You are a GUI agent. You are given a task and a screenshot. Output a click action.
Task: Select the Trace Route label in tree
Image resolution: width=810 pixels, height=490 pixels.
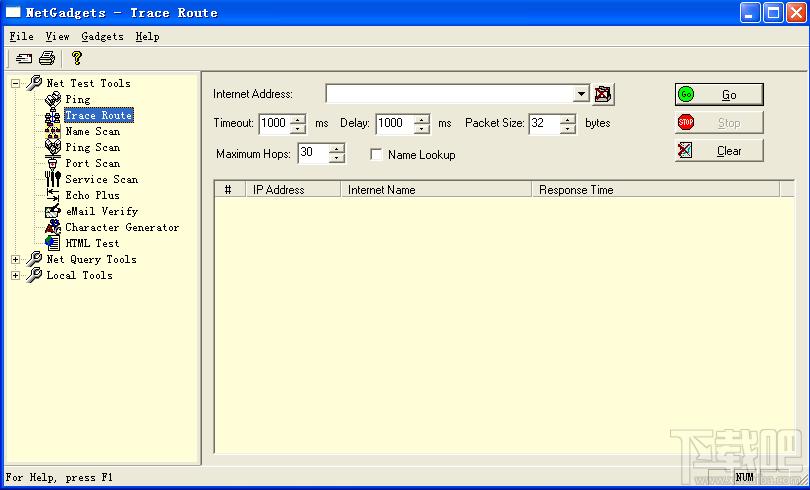[x=99, y=115]
